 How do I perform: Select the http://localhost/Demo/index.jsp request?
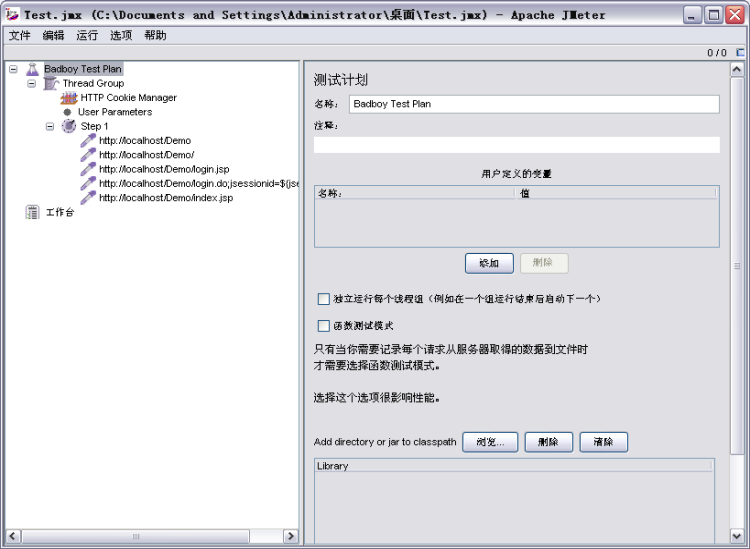(x=166, y=198)
